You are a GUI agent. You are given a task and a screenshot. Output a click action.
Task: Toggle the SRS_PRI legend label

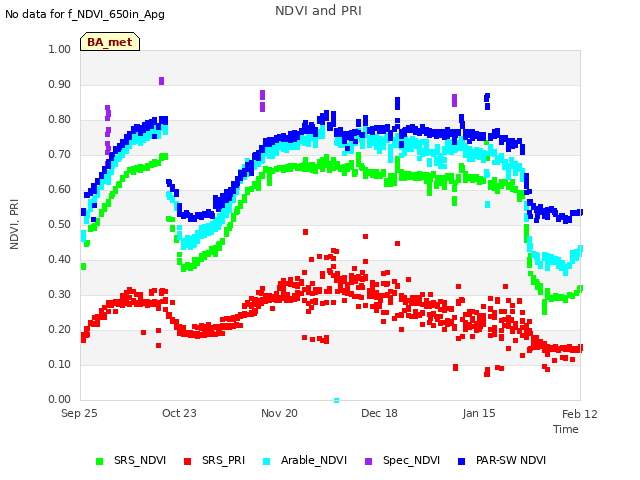point(223,460)
